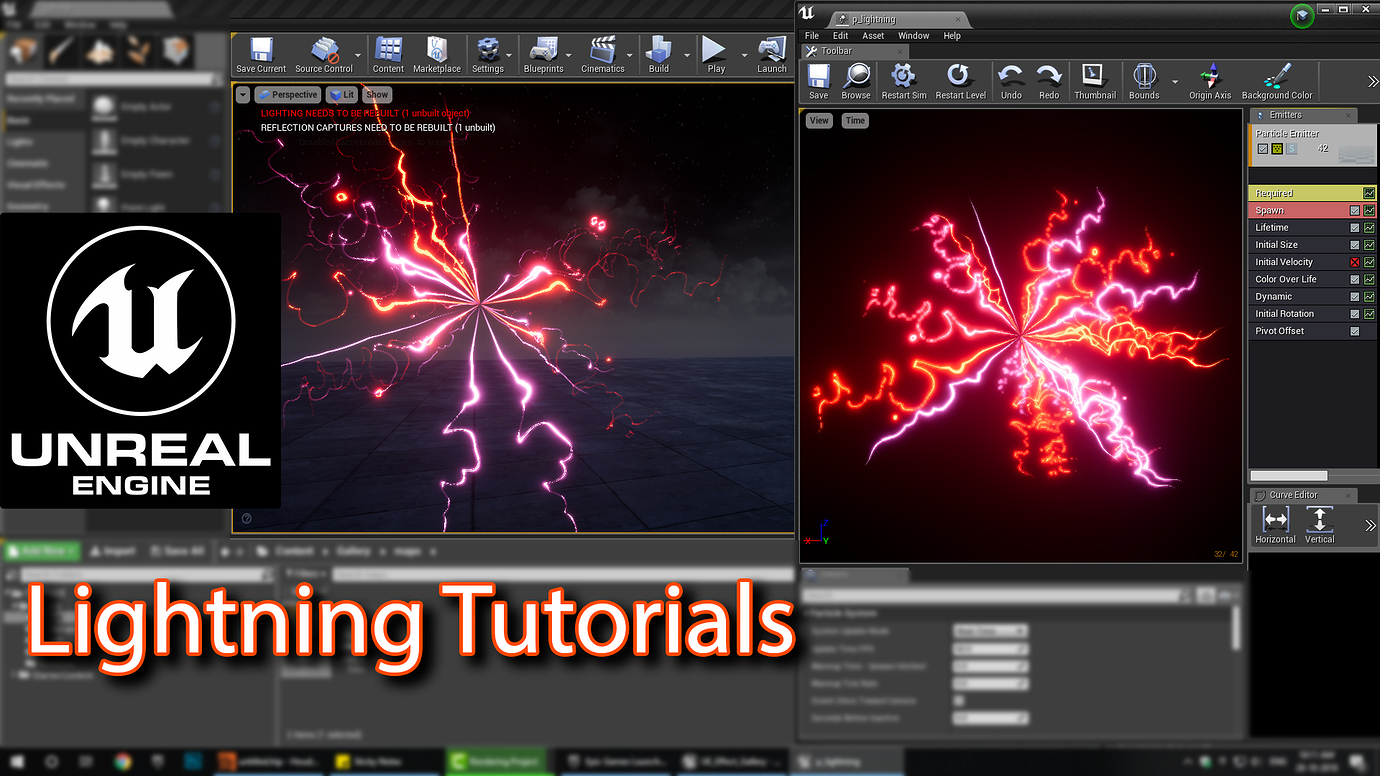Toggle the Origin Axis in Cascade

pos(1210,81)
